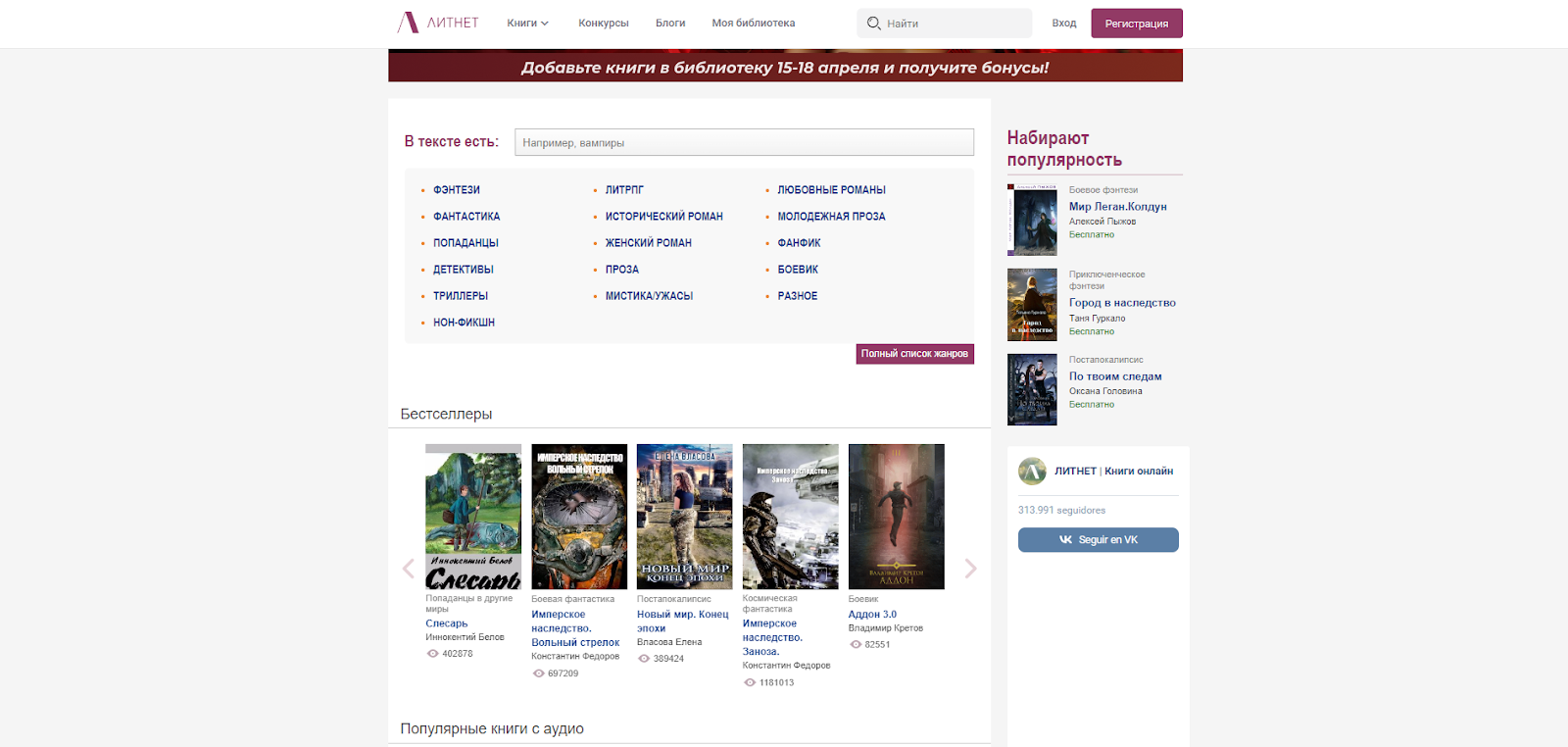Select the Молодежная проза genre
The width and height of the screenshot is (1568, 747).
pyautogui.click(x=832, y=217)
